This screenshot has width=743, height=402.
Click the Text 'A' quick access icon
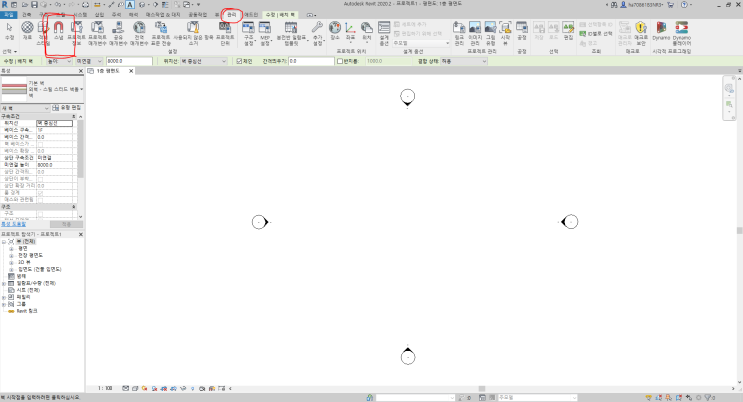click(x=129, y=5)
